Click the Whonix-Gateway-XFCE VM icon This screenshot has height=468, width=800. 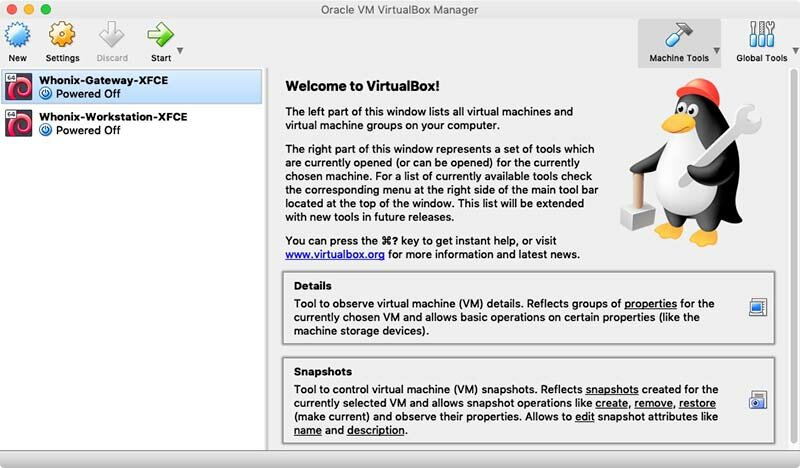tap(20, 87)
